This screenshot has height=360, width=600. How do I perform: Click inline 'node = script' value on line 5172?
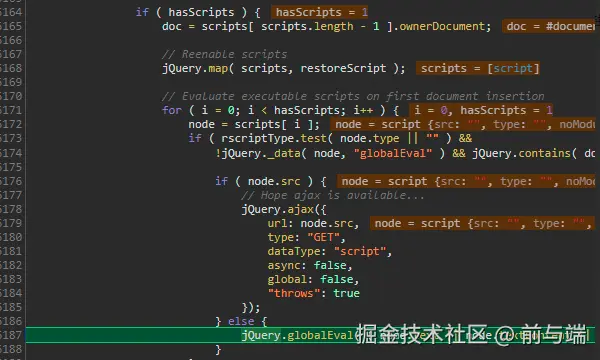[464, 124]
